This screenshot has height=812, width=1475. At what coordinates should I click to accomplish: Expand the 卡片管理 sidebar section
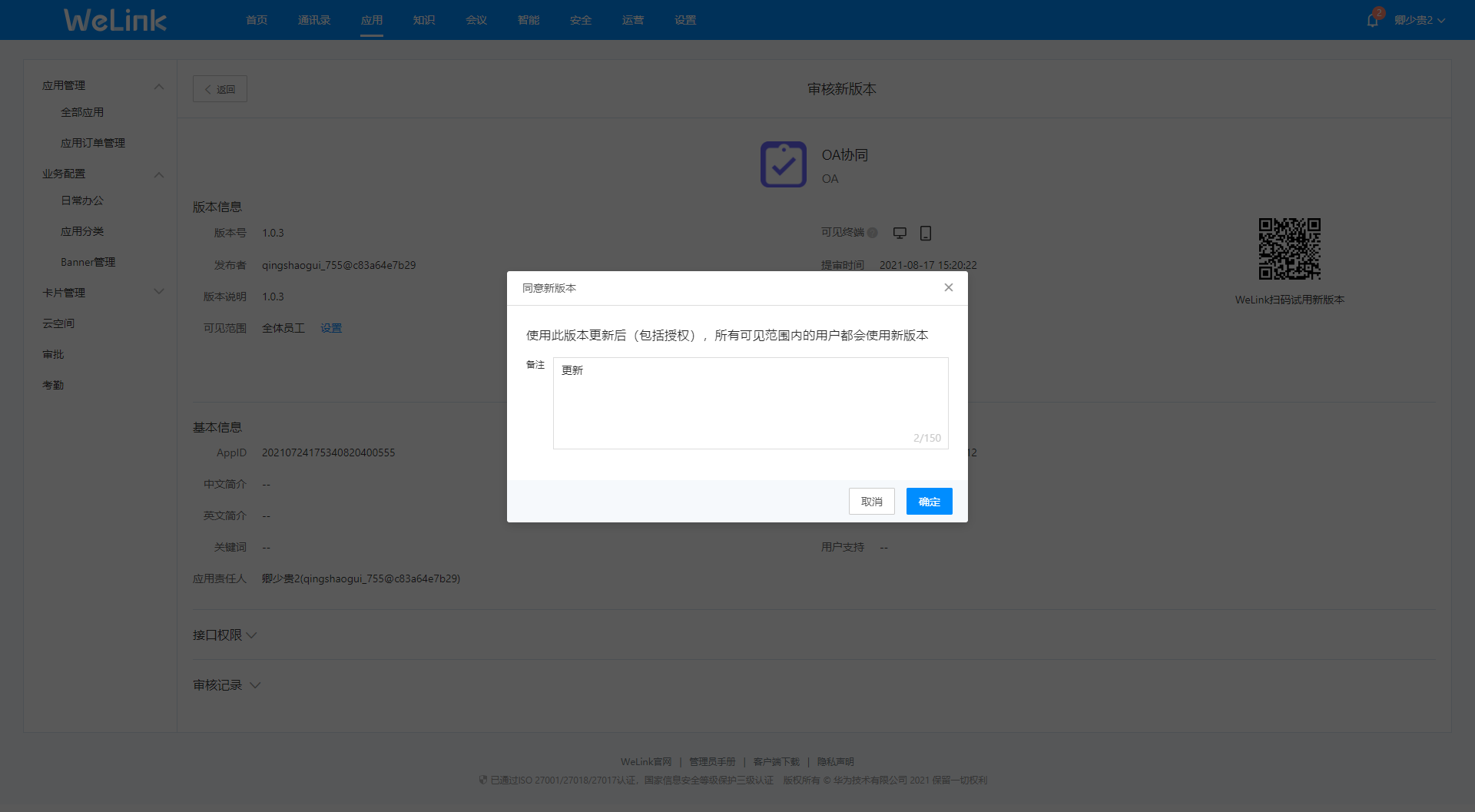159,292
